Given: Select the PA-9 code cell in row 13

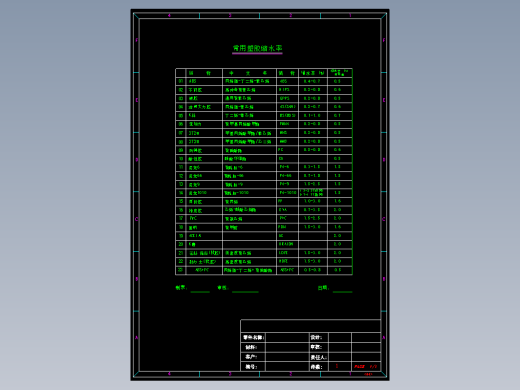Looking at the screenshot, I should point(287,184).
